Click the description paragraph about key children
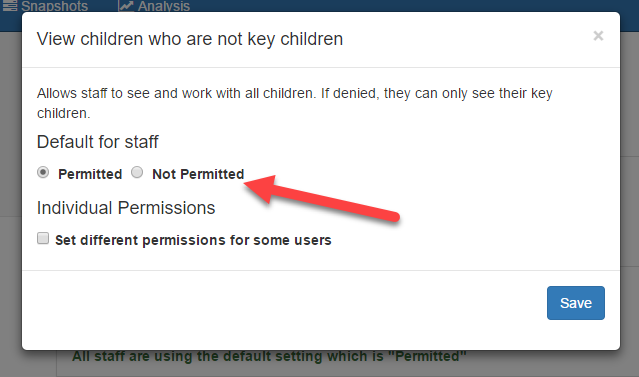This screenshot has height=377, width=639. pos(295,103)
